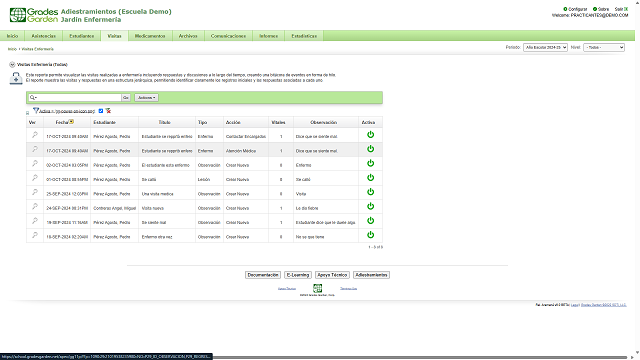Sort by the Acción column header

tap(233, 122)
